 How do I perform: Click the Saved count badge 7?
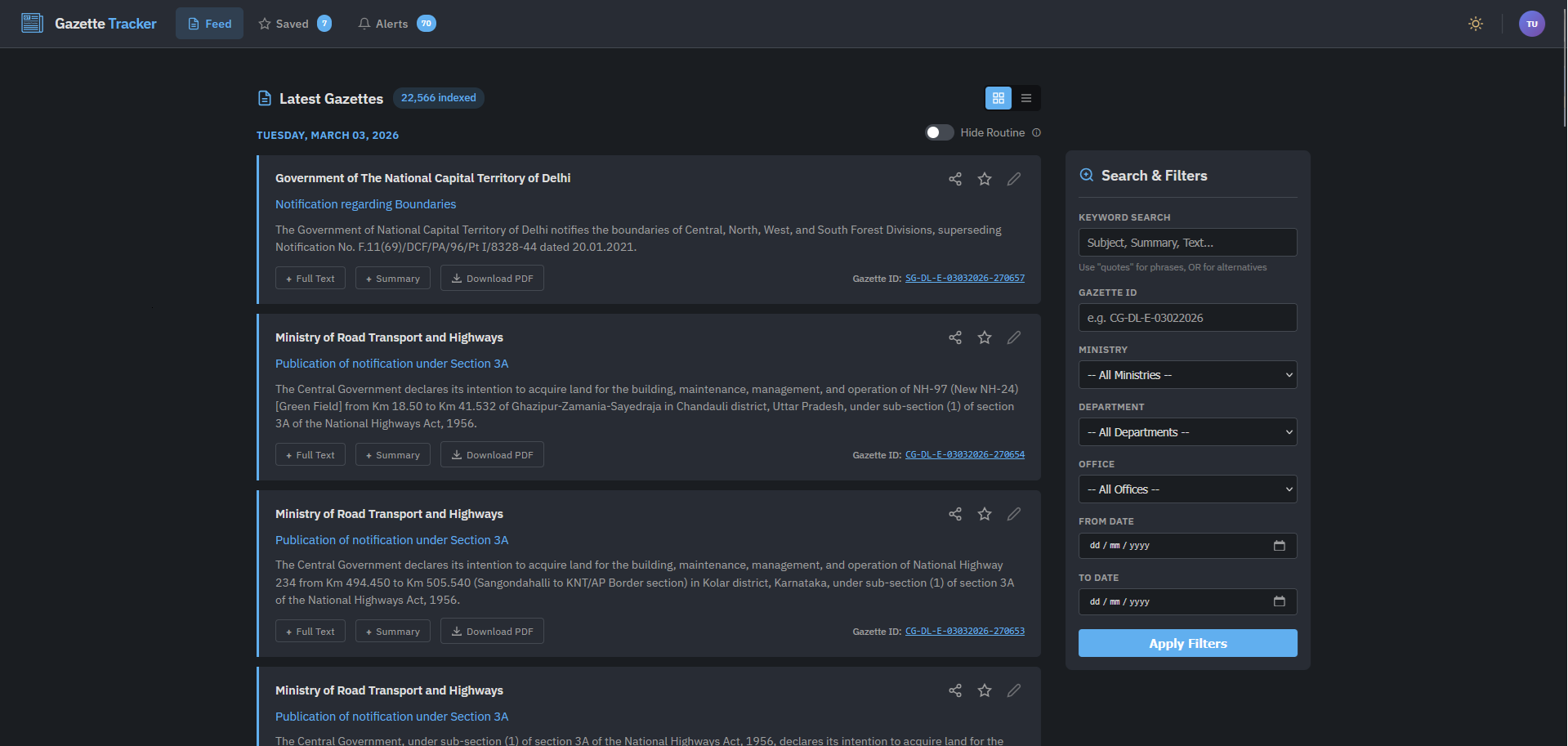(x=324, y=24)
